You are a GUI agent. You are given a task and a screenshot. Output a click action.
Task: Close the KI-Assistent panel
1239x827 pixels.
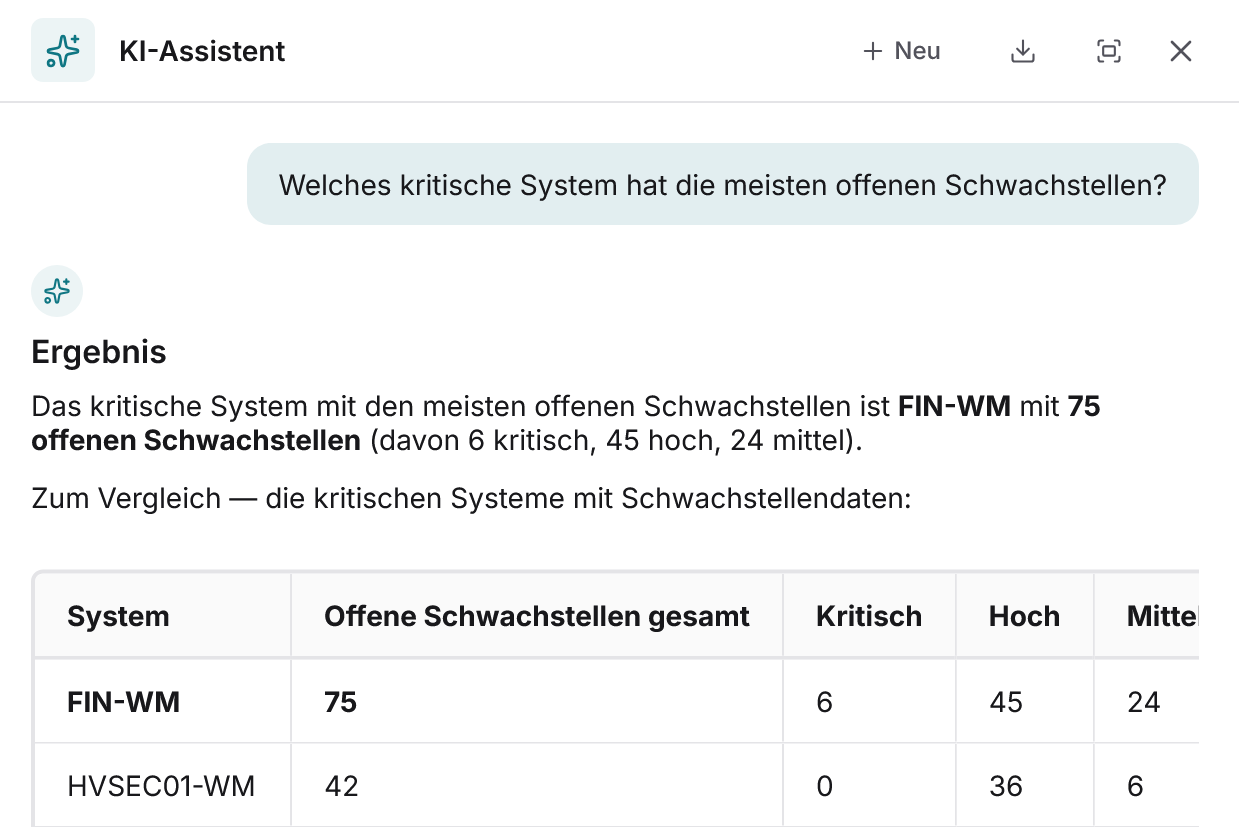[1181, 51]
